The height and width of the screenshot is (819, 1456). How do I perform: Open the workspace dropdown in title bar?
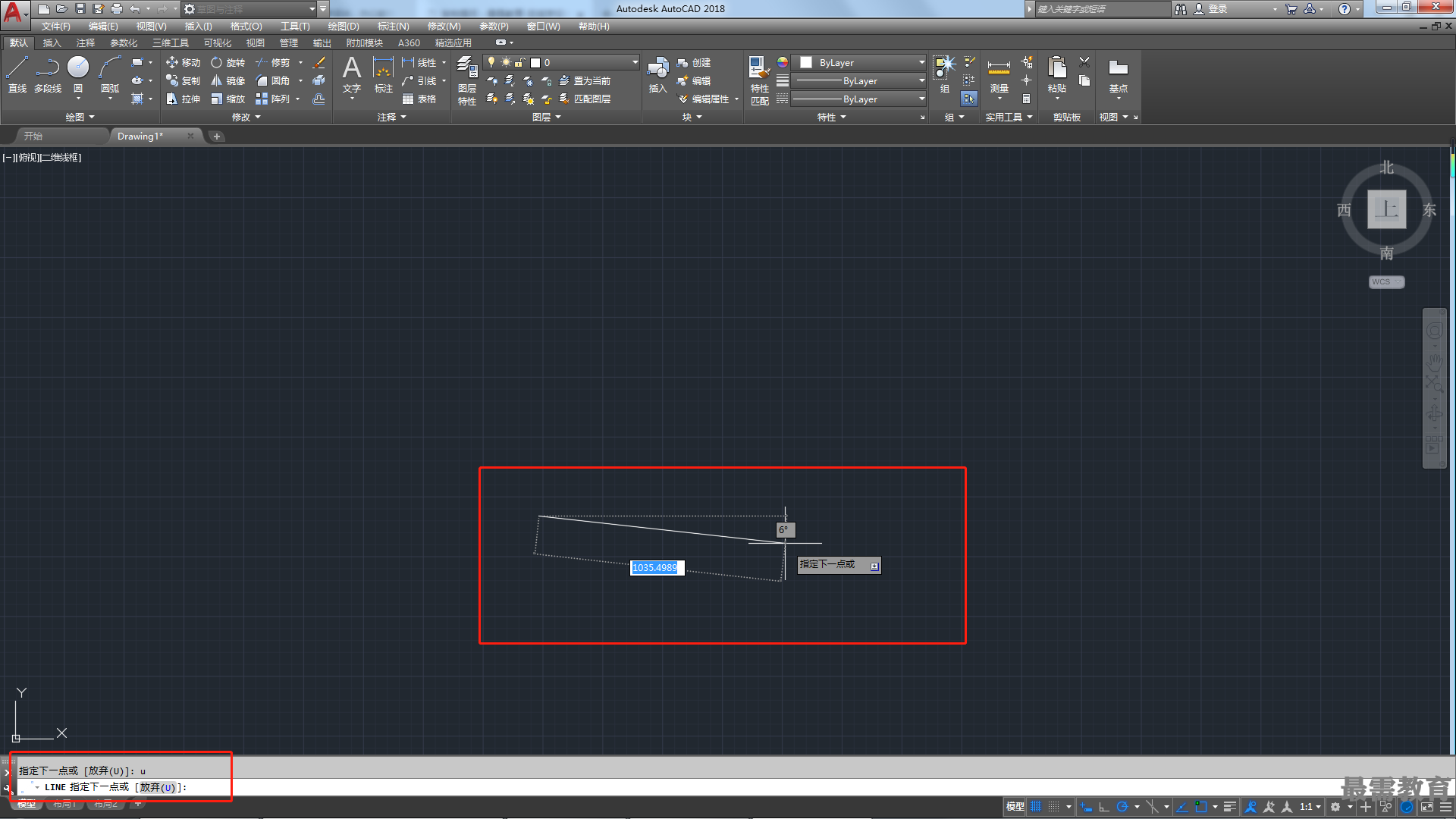[249, 9]
